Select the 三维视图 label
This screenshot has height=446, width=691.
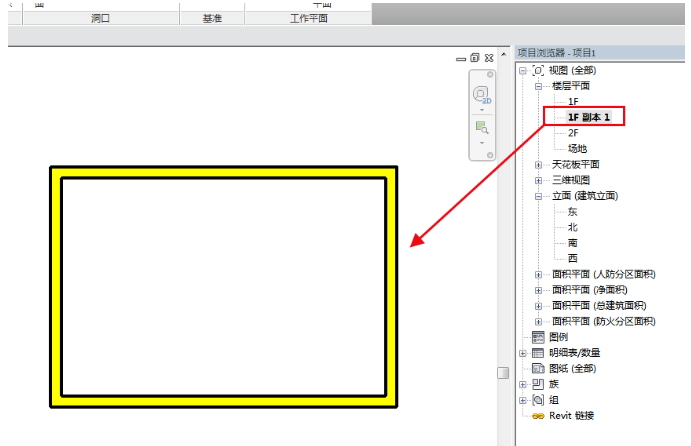[571, 180]
